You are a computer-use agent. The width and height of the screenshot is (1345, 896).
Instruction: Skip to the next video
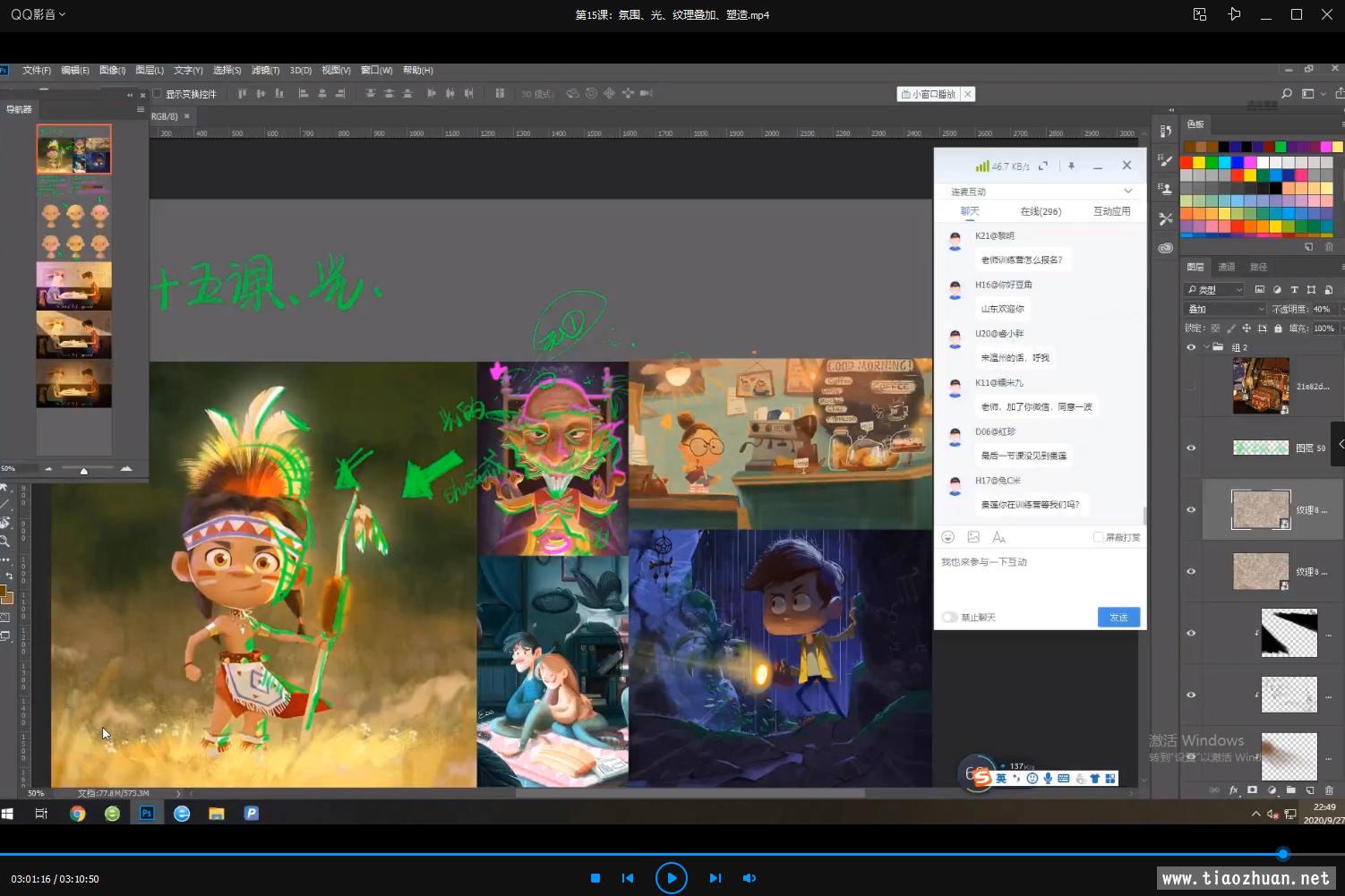click(x=715, y=878)
